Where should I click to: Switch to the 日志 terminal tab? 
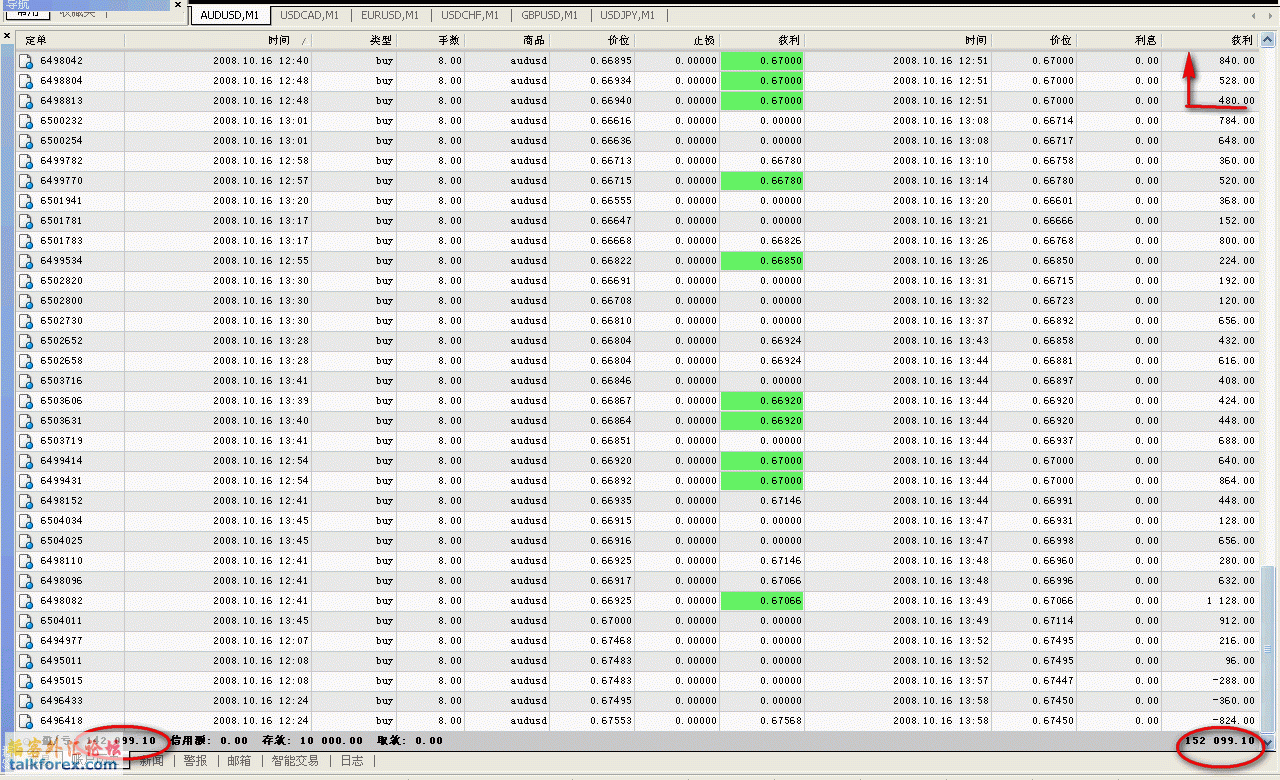click(x=352, y=761)
